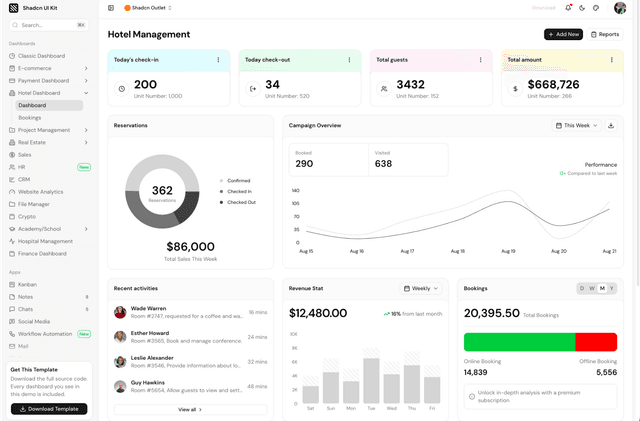Click the Add New button
Screen dimensions: 640x421
563,34
